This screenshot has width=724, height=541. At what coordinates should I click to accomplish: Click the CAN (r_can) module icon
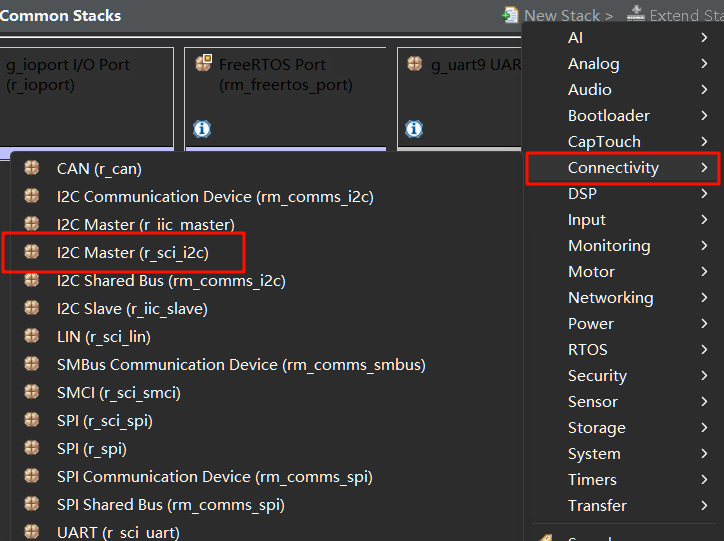tap(32, 168)
